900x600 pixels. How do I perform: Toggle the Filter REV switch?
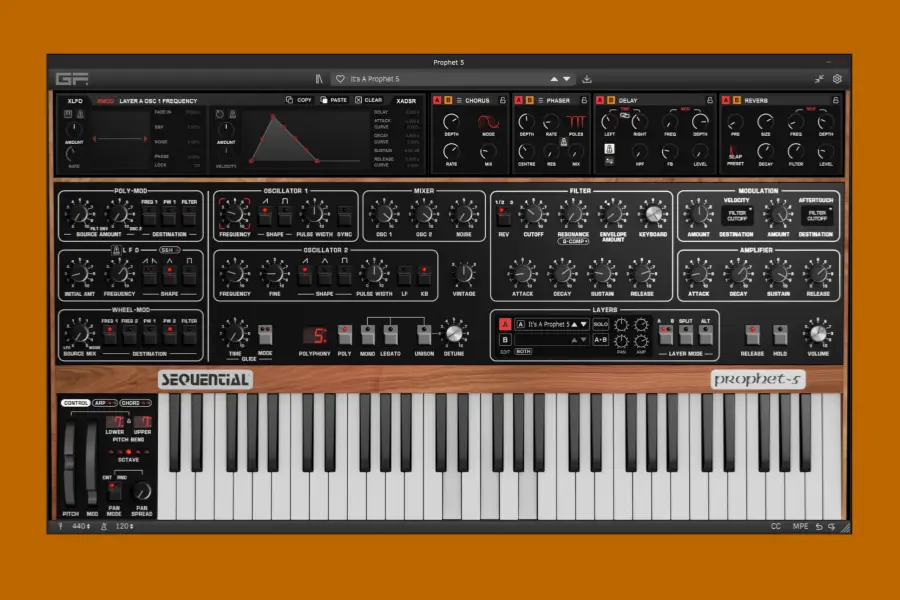(503, 216)
